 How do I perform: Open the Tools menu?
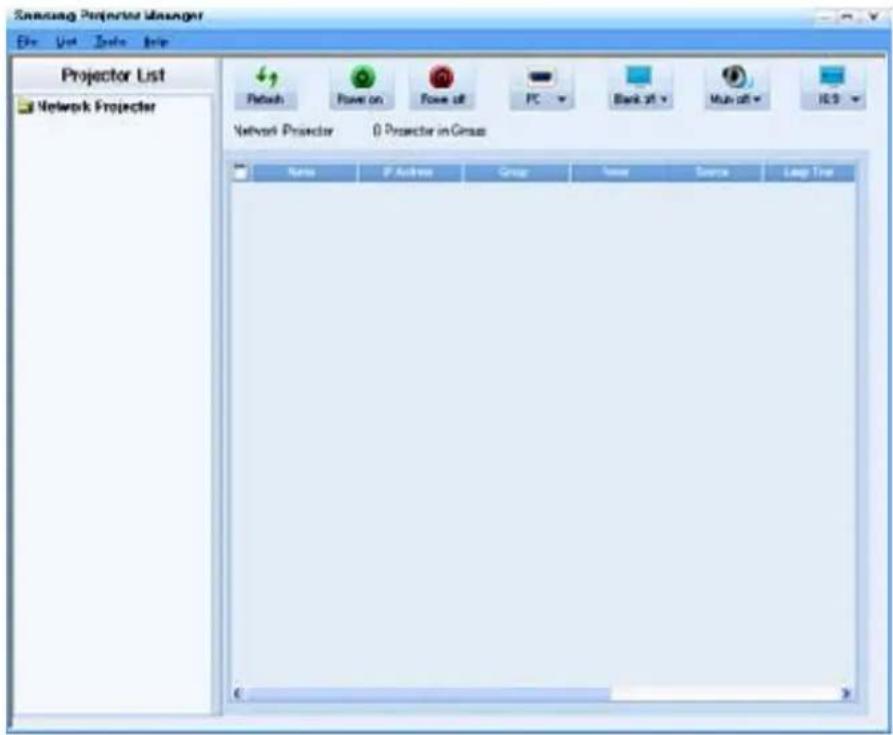pos(110,42)
